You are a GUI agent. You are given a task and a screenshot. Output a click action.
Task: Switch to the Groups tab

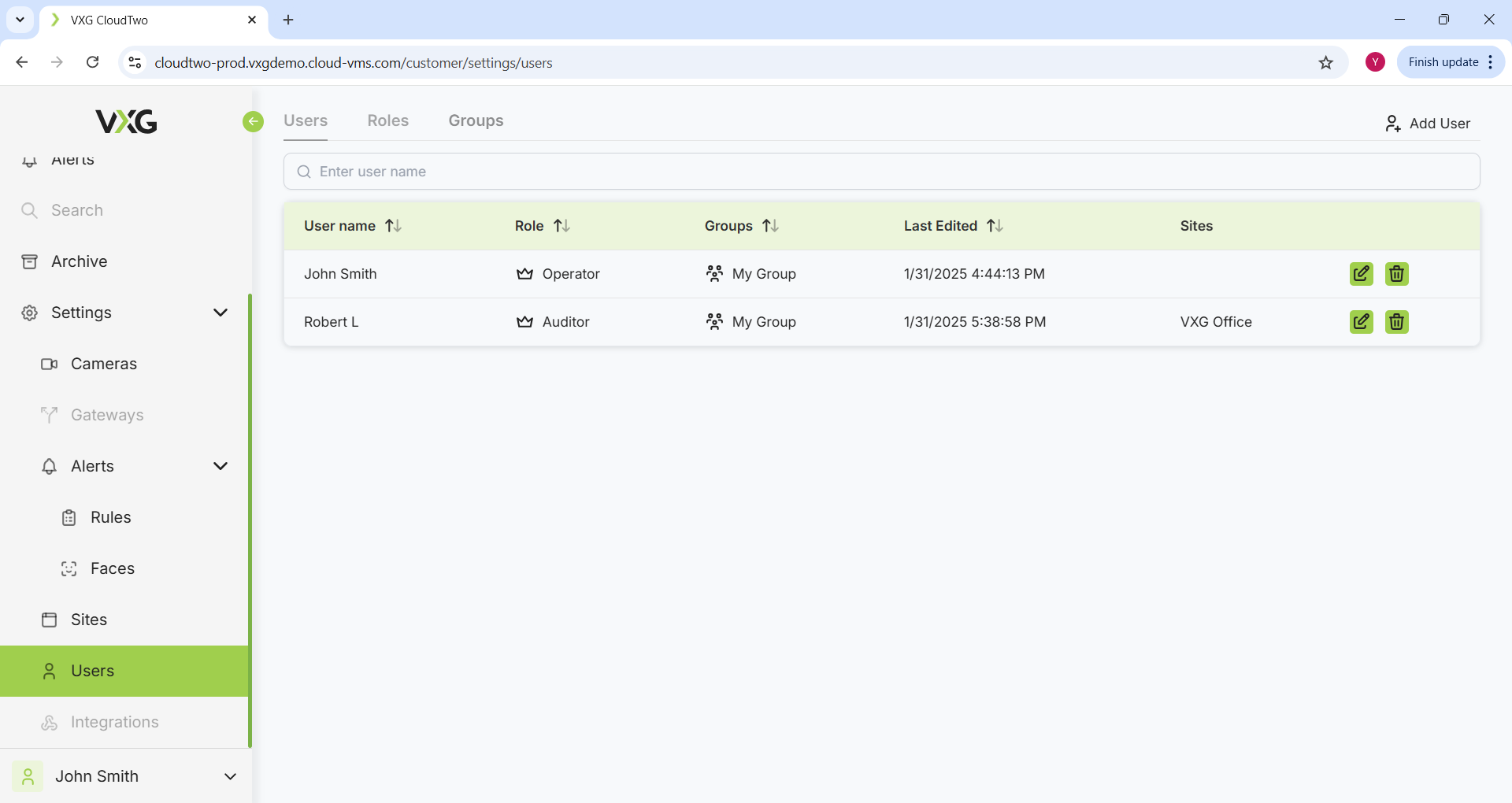pyautogui.click(x=476, y=120)
